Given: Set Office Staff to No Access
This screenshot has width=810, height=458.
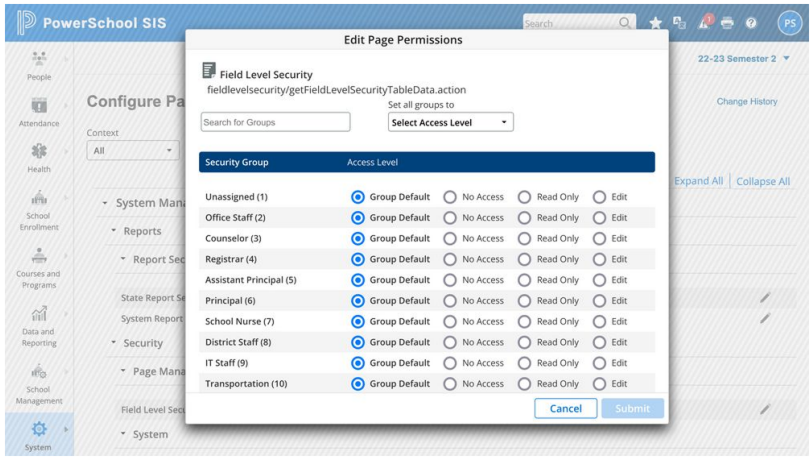Looking at the screenshot, I should tap(450, 217).
